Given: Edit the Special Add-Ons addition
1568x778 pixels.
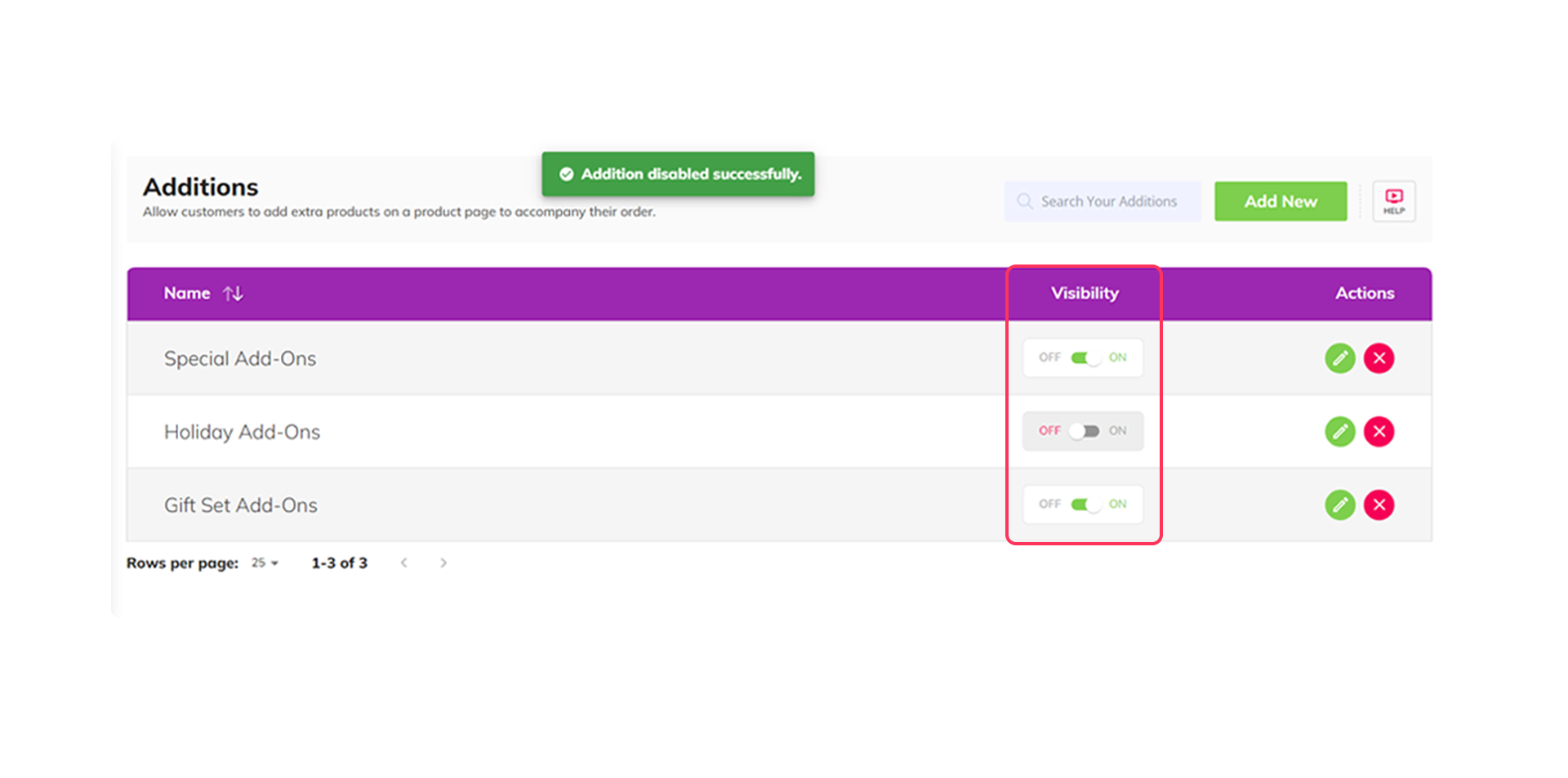Looking at the screenshot, I should [1339, 358].
